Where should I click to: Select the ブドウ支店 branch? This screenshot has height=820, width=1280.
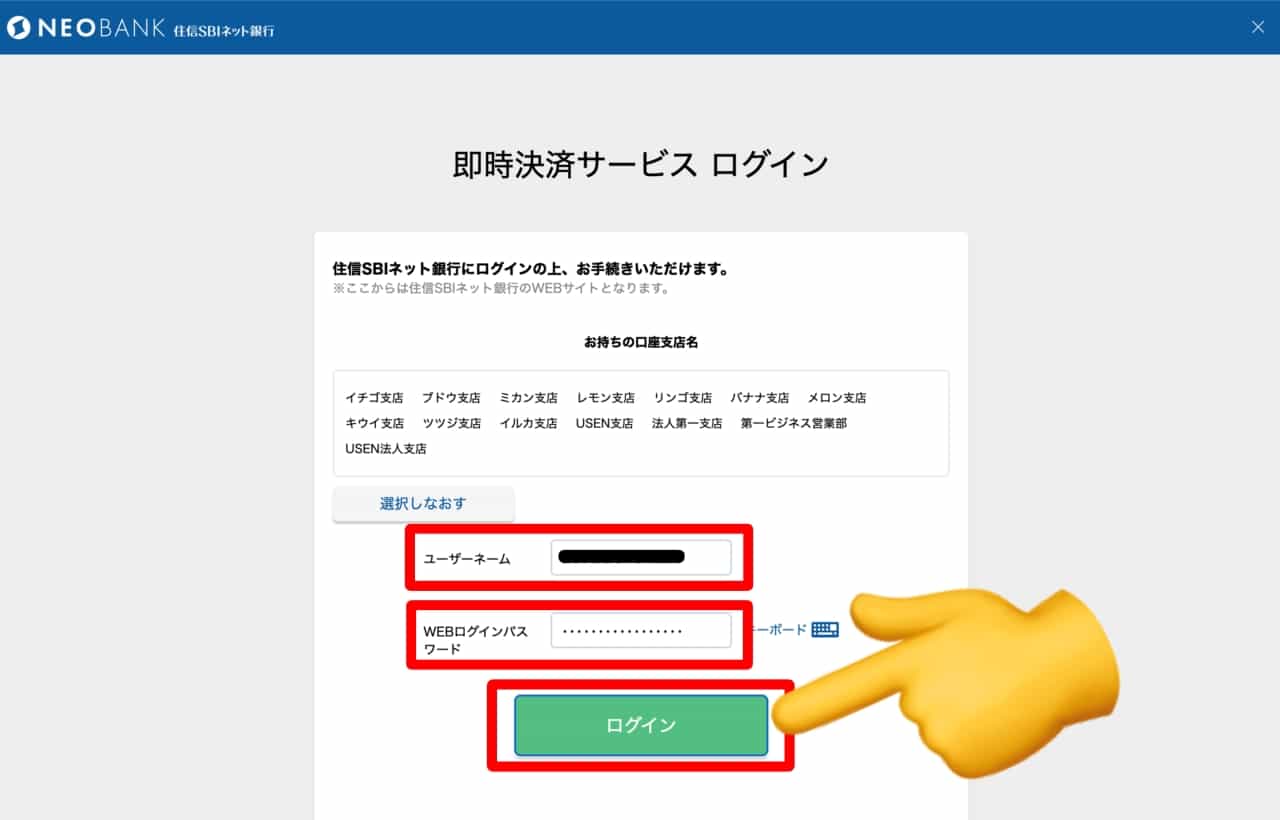tap(451, 398)
